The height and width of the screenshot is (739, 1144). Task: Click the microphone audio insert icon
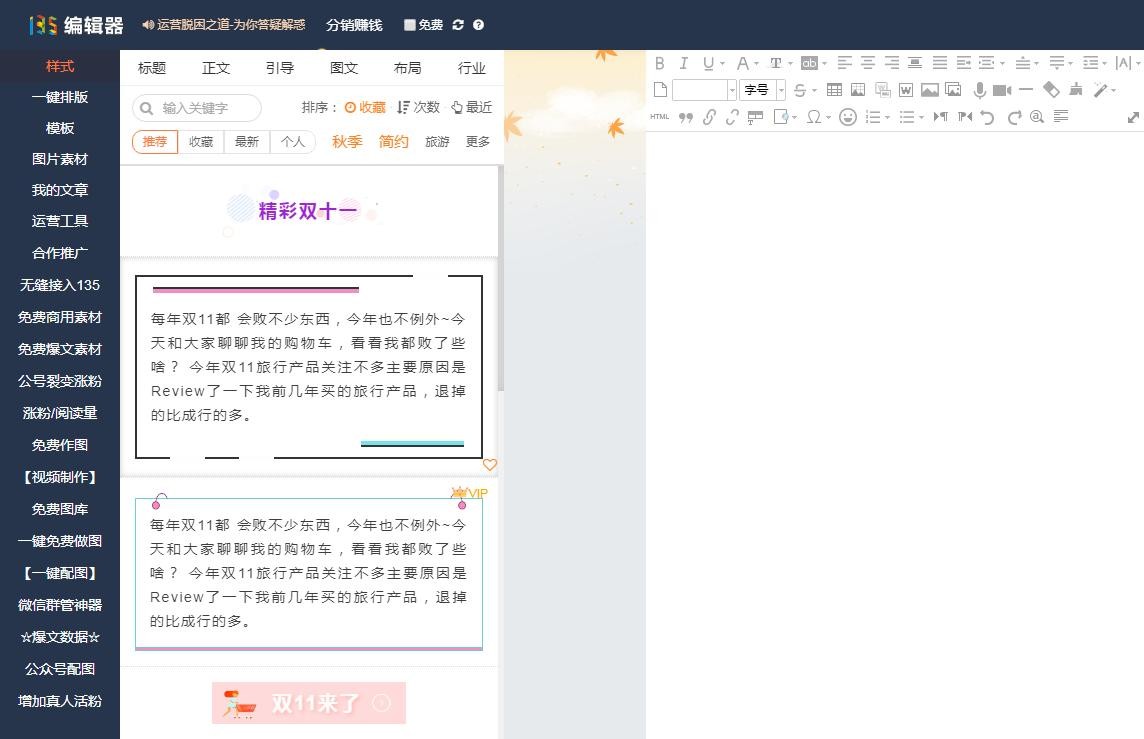pyautogui.click(x=980, y=90)
